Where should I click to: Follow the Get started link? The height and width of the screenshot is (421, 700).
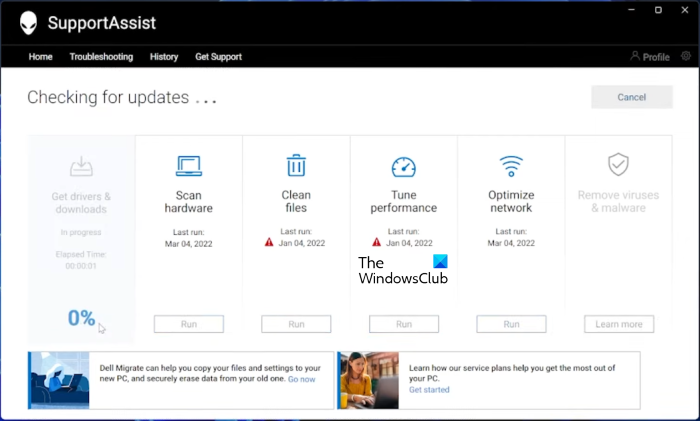click(x=429, y=390)
